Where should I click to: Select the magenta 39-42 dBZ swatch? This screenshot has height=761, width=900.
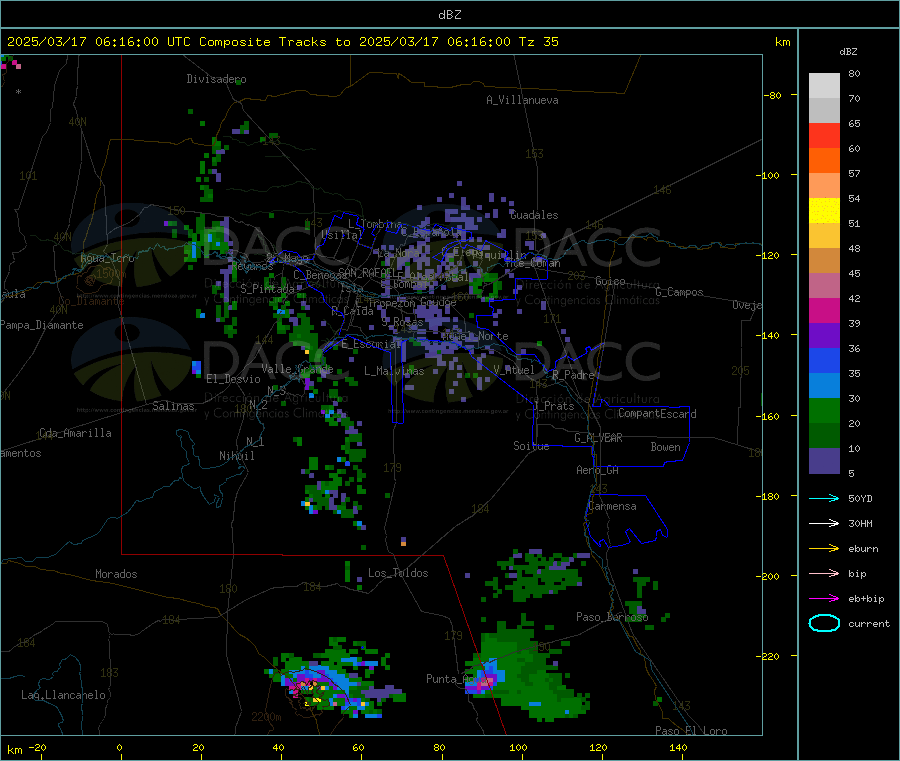point(824,310)
